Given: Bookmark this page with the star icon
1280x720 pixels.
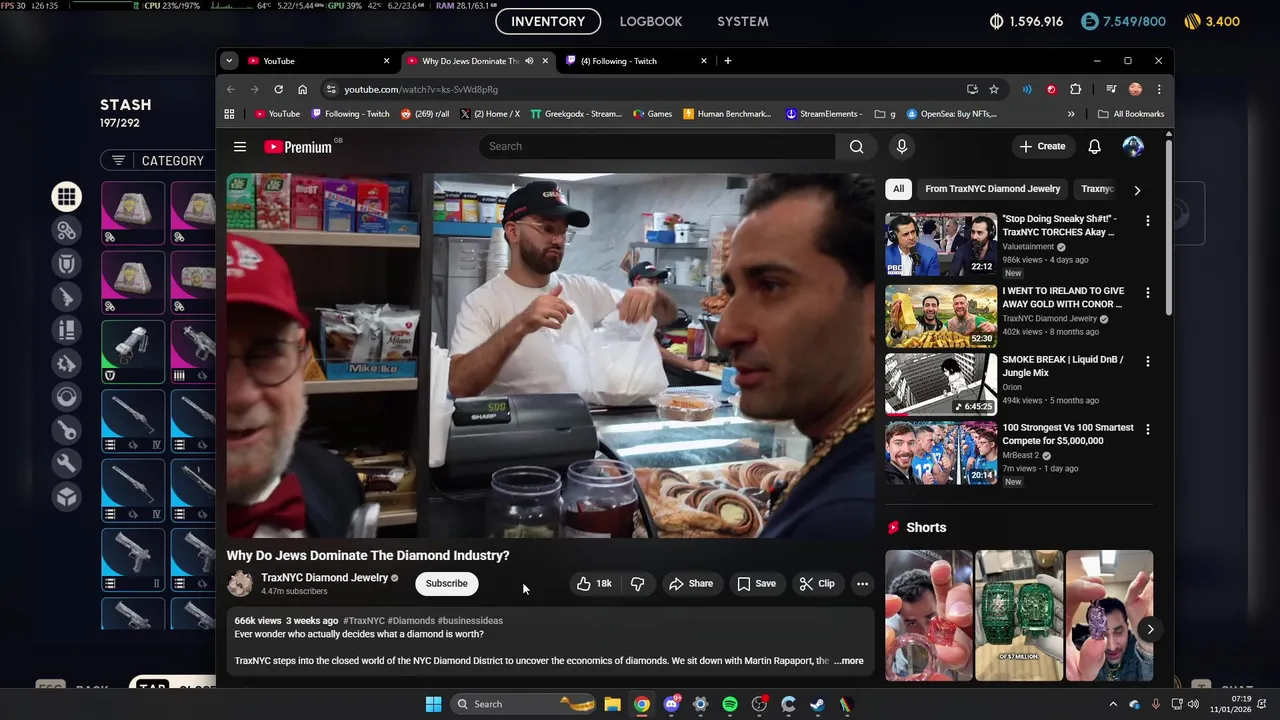Looking at the screenshot, I should 993,89.
